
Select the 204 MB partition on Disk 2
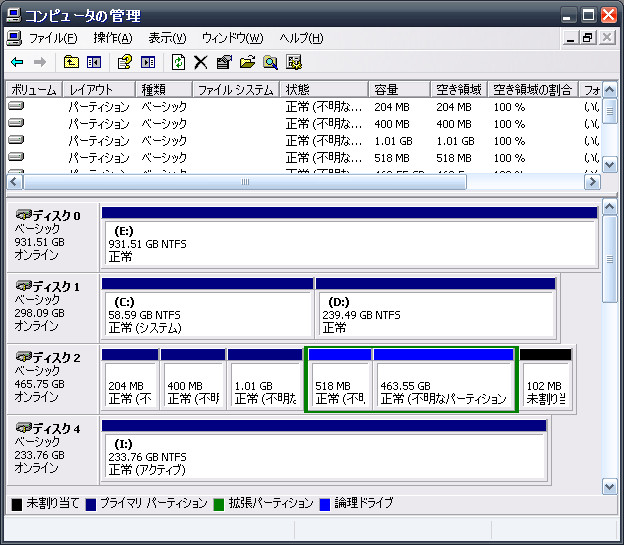130,379
